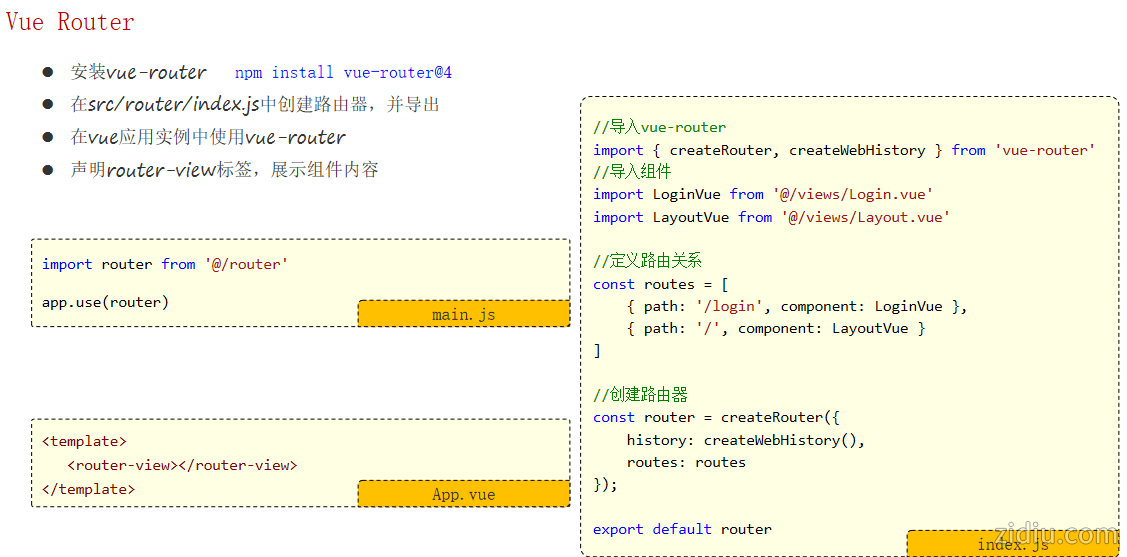
Task: Click the Vue Router slide title
Action: 70,22
